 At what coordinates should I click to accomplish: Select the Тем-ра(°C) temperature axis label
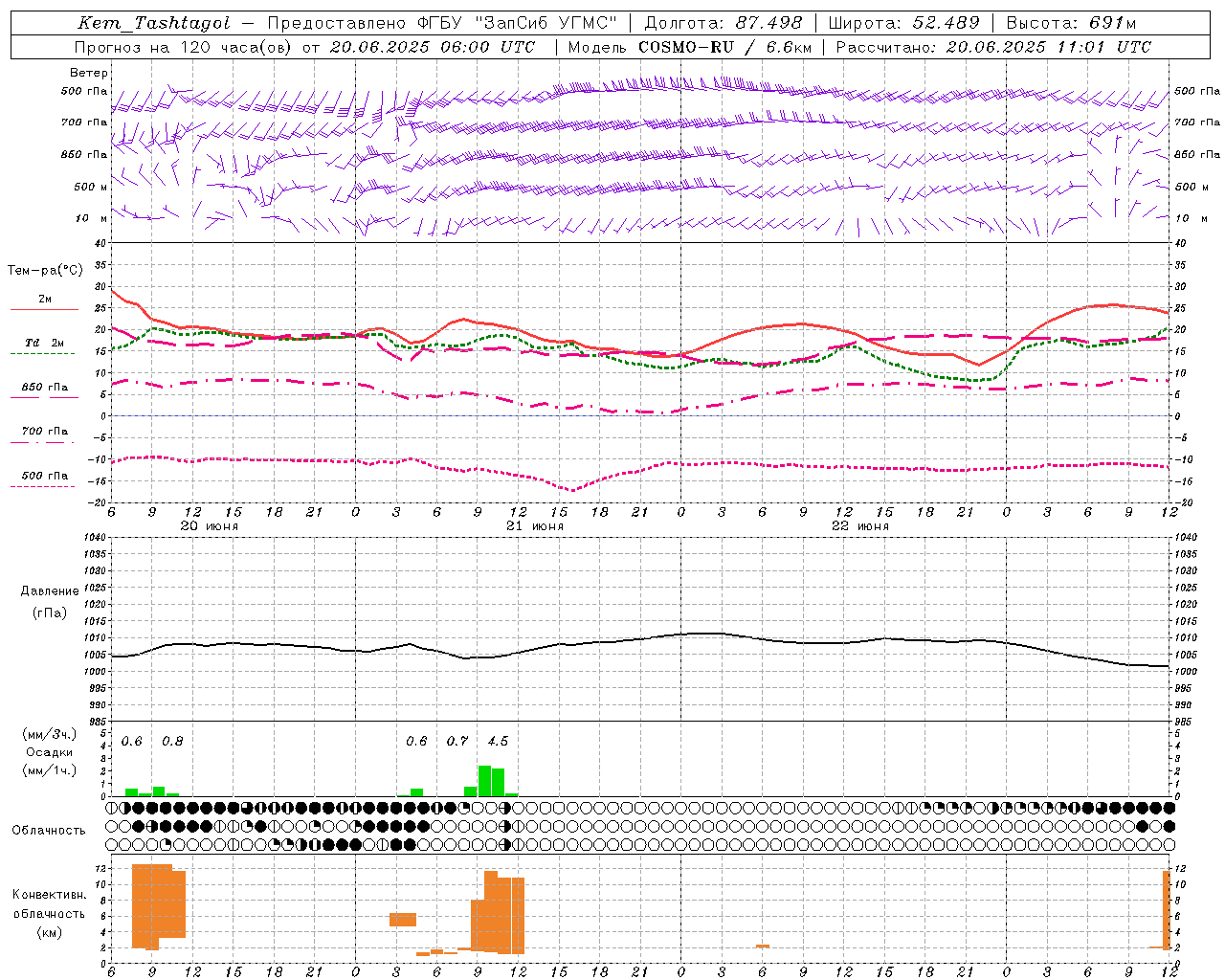[x=45, y=271]
